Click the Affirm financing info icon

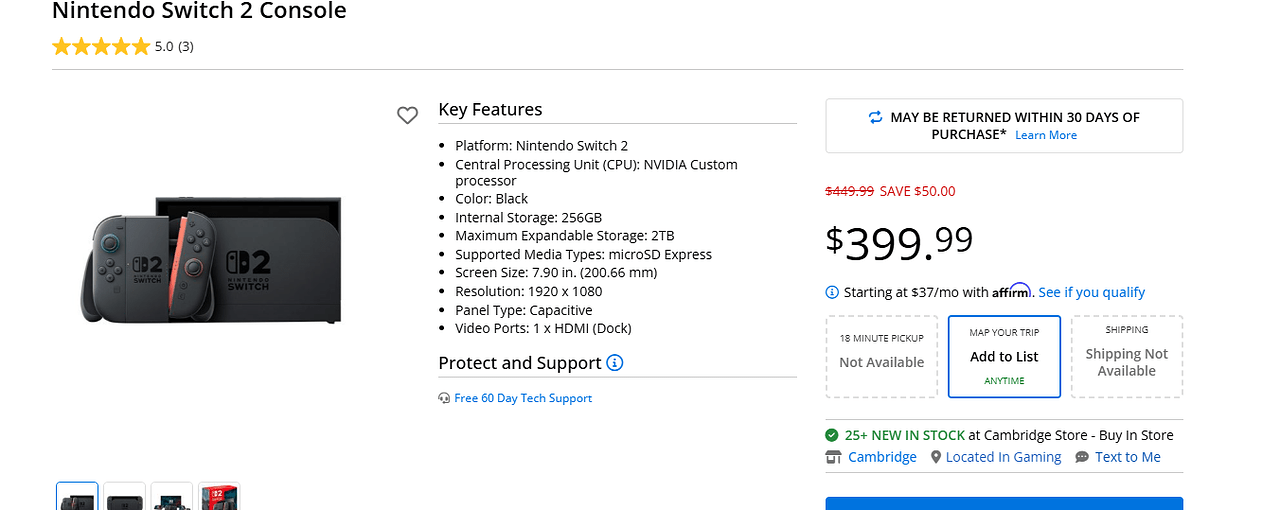click(x=832, y=292)
